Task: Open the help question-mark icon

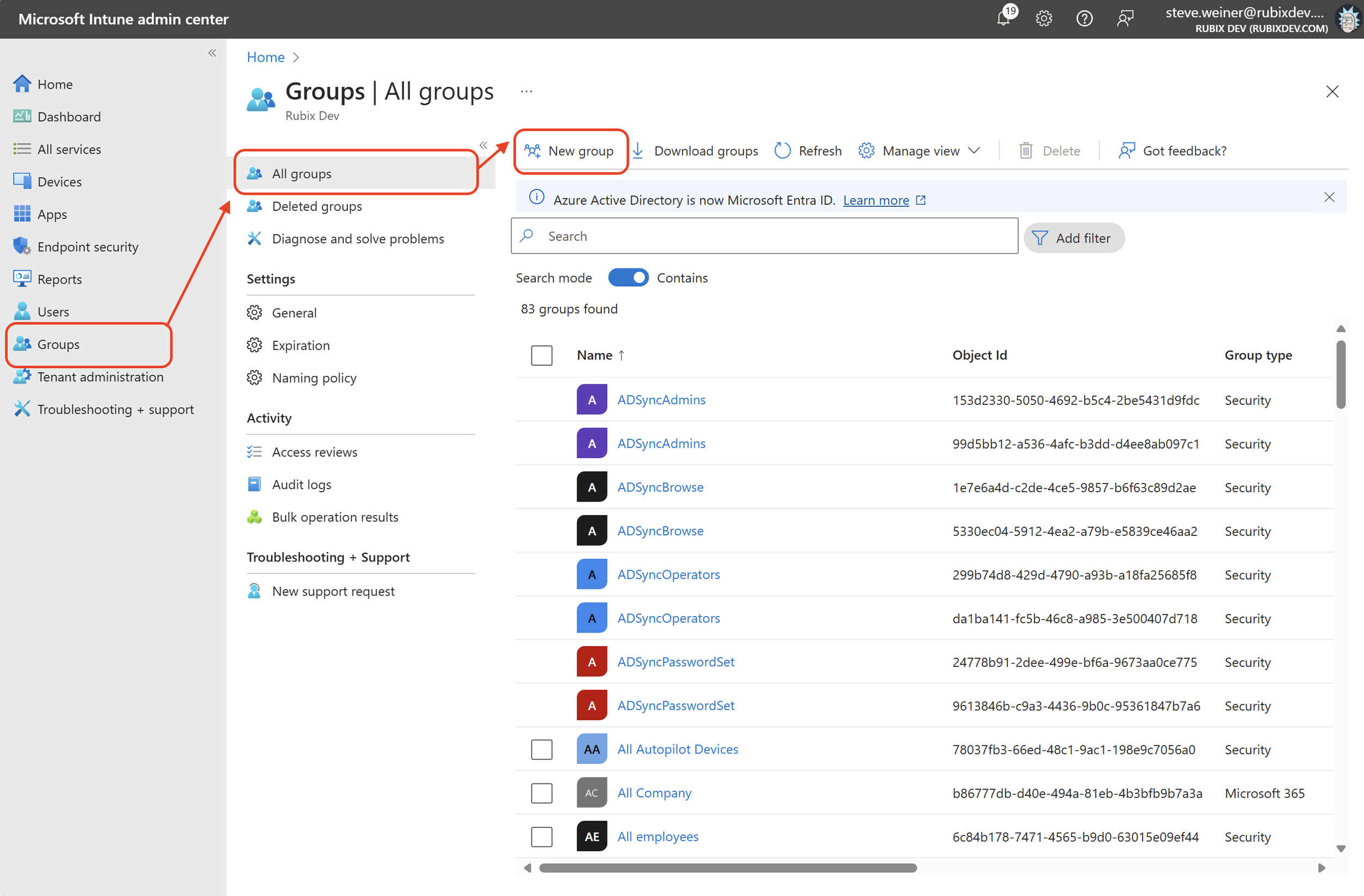Action: pyautogui.click(x=1084, y=18)
